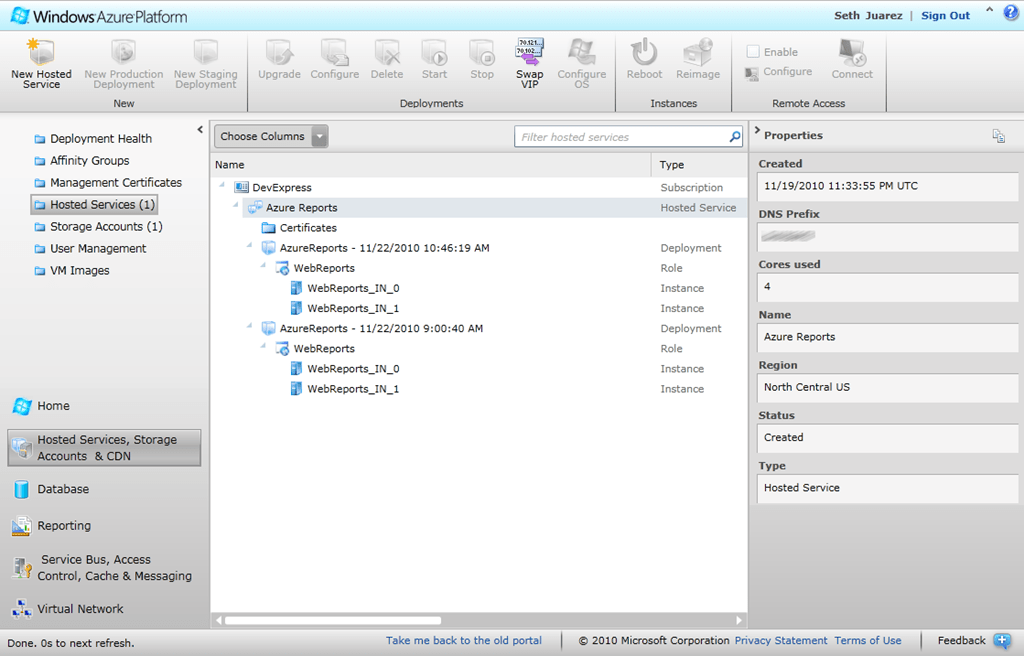Select Deployment Health folder
This screenshot has width=1024, height=656.
click(93, 139)
